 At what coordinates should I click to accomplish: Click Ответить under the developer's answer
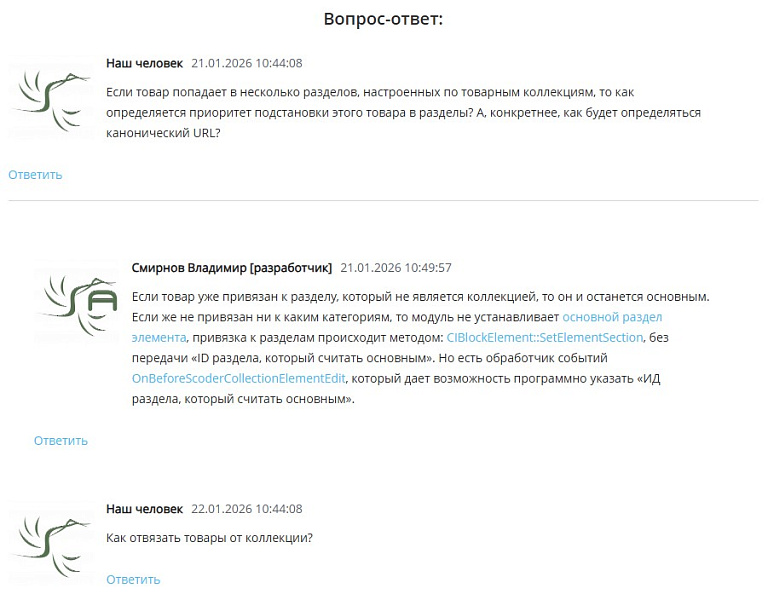coord(61,441)
